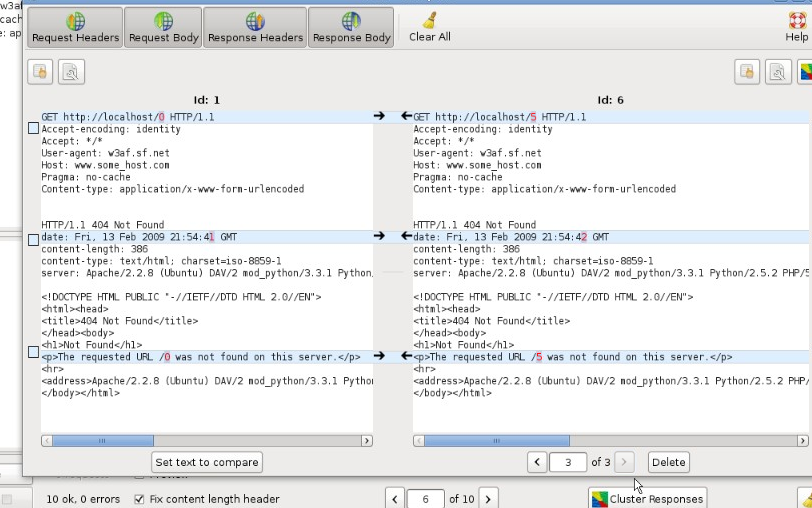Click right pane scrollbar right arrow

[803, 441]
